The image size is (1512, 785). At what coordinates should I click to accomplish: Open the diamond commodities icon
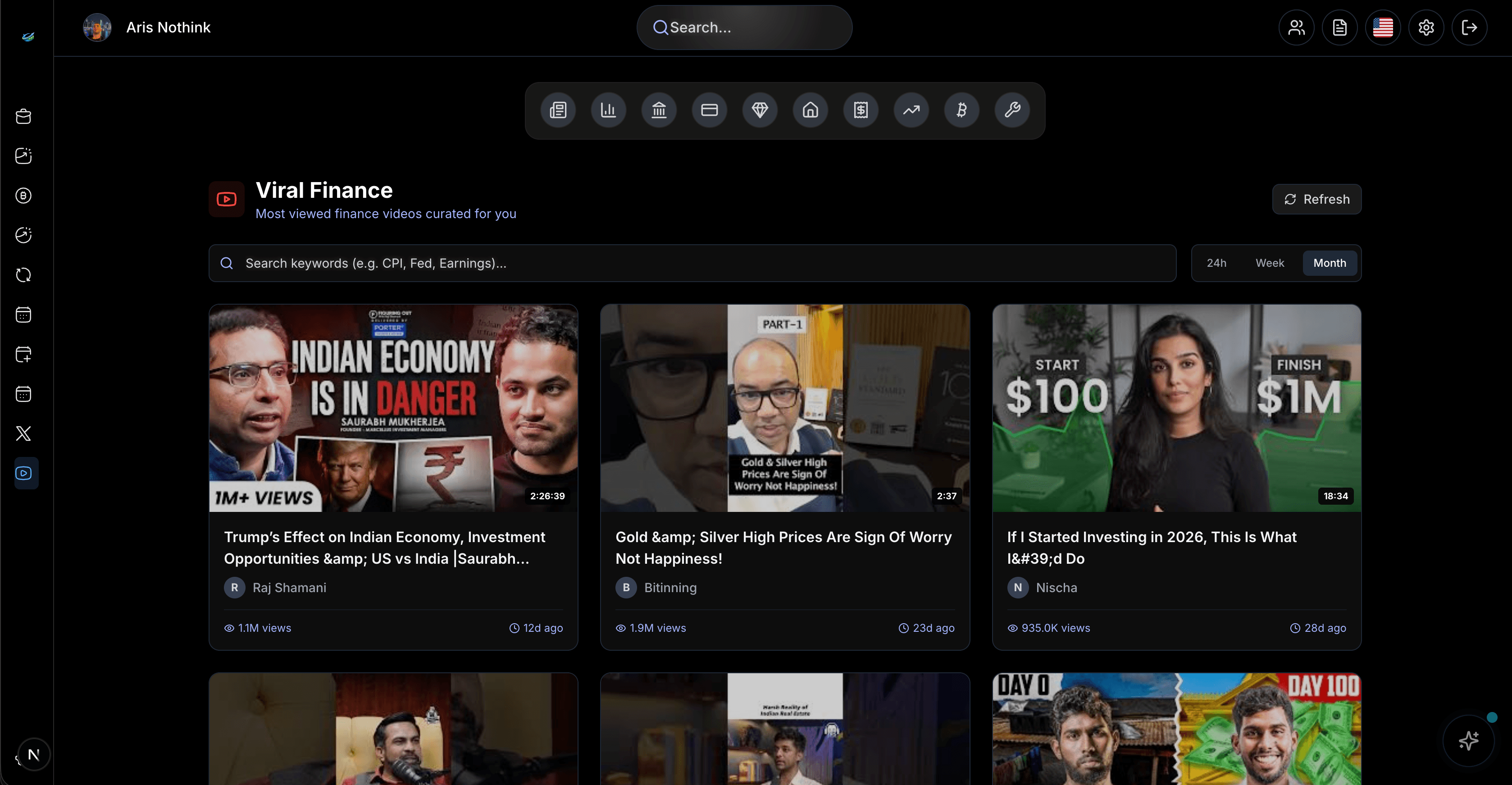760,110
